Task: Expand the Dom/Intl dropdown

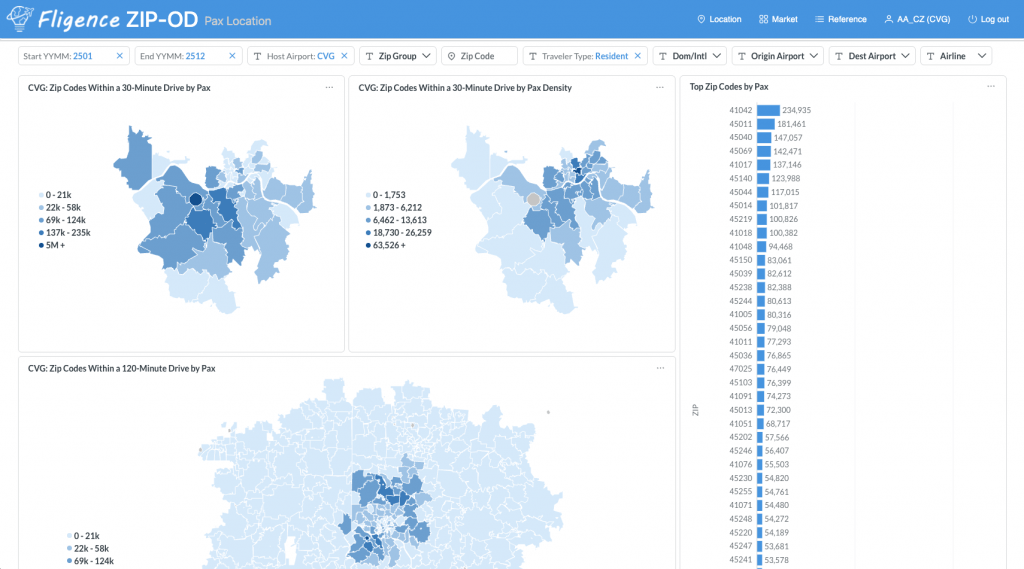Action: (690, 56)
